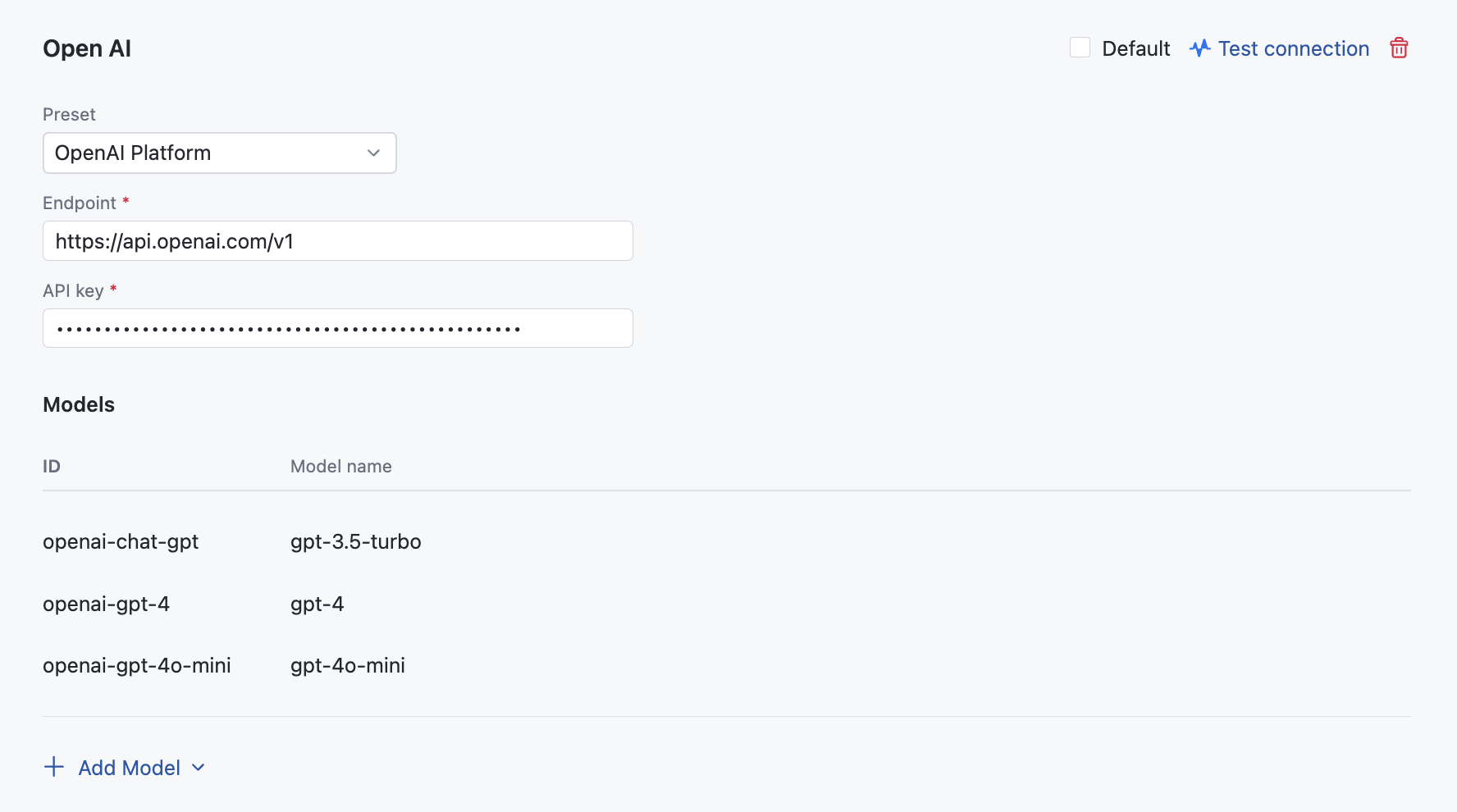Select the gpt-3.5-turbo model entry
The height and width of the screenshot is (812, 1457).
pyautogui.click(x=355, y=541)
